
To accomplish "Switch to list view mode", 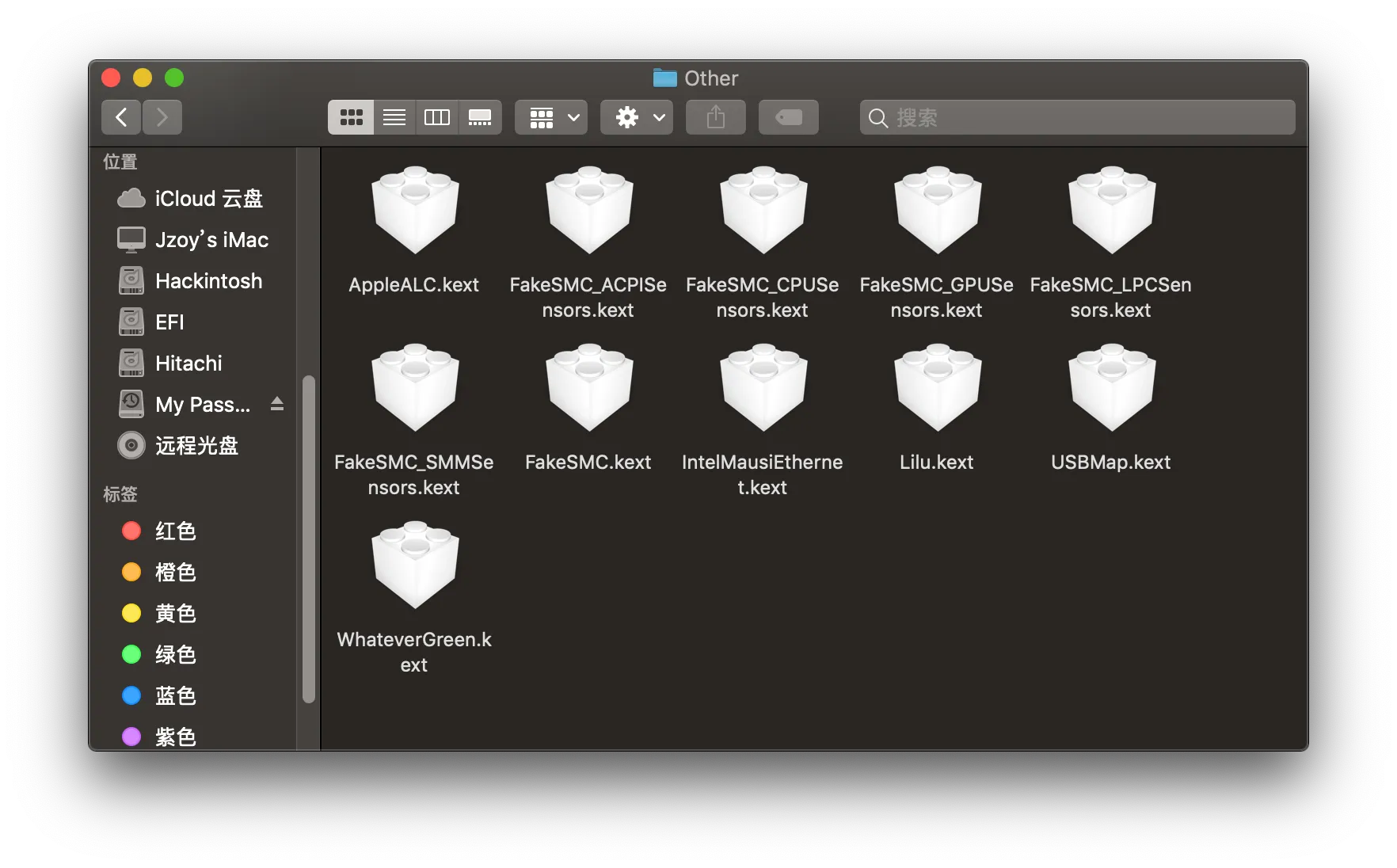I will (x=394, y=117).
